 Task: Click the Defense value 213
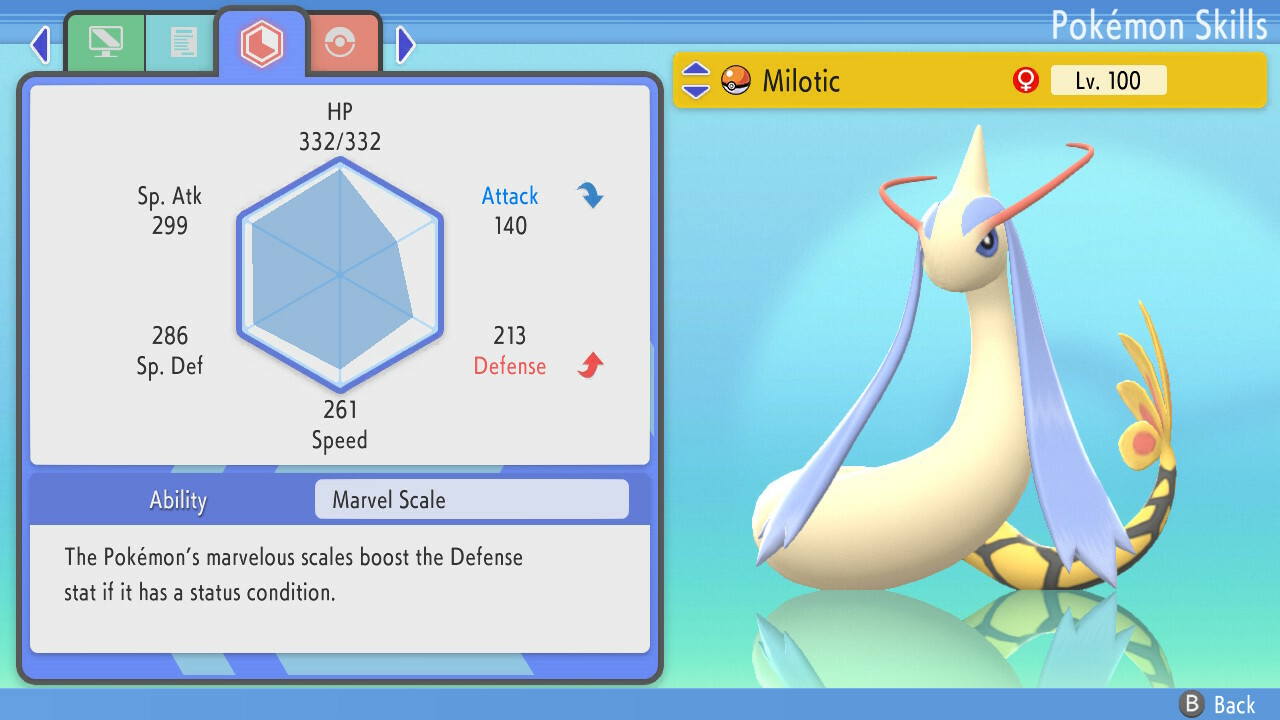click(x=510, y=335)
